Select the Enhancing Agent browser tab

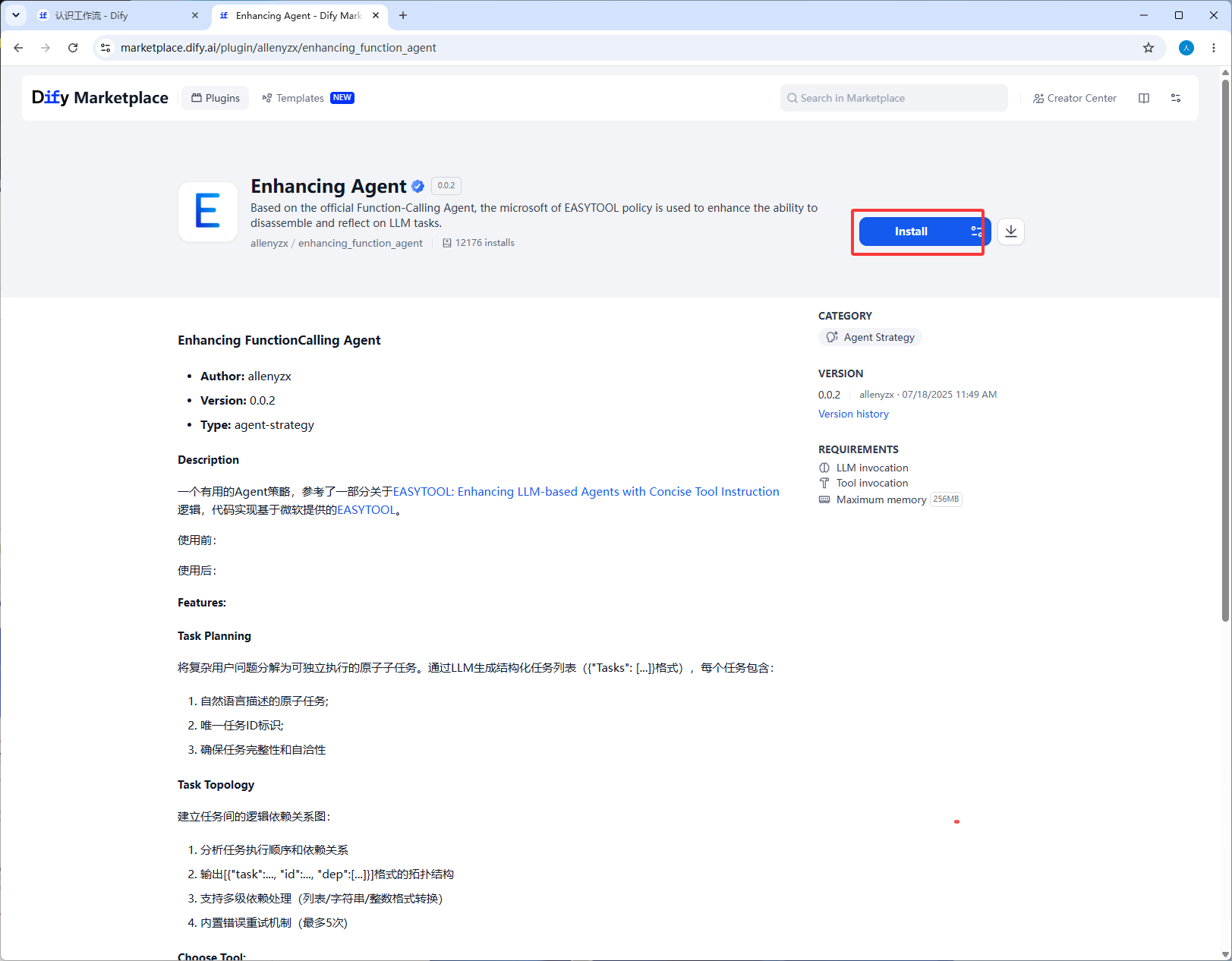pyautogui.click(x=299, y=15)
